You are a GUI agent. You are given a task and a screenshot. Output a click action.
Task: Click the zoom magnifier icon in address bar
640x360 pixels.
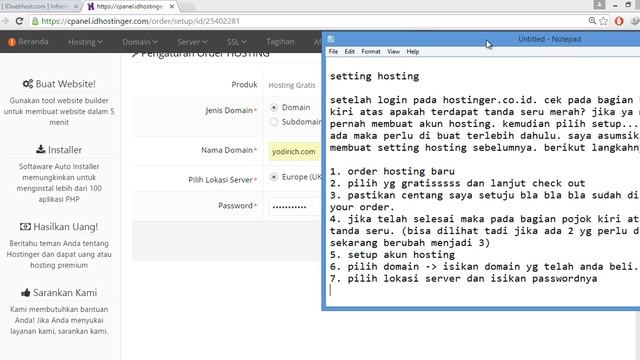pos(592,21)
